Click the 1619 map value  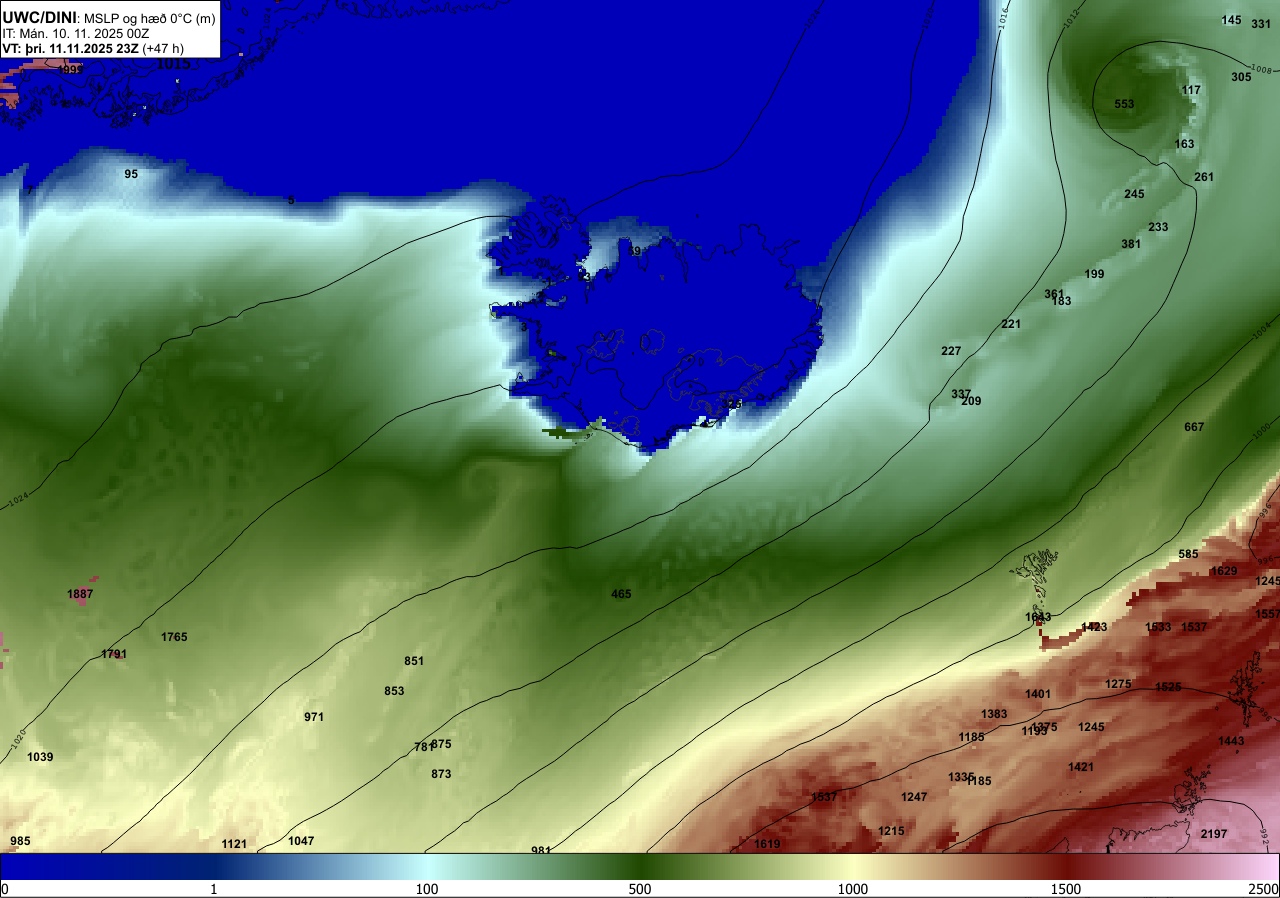768,844
